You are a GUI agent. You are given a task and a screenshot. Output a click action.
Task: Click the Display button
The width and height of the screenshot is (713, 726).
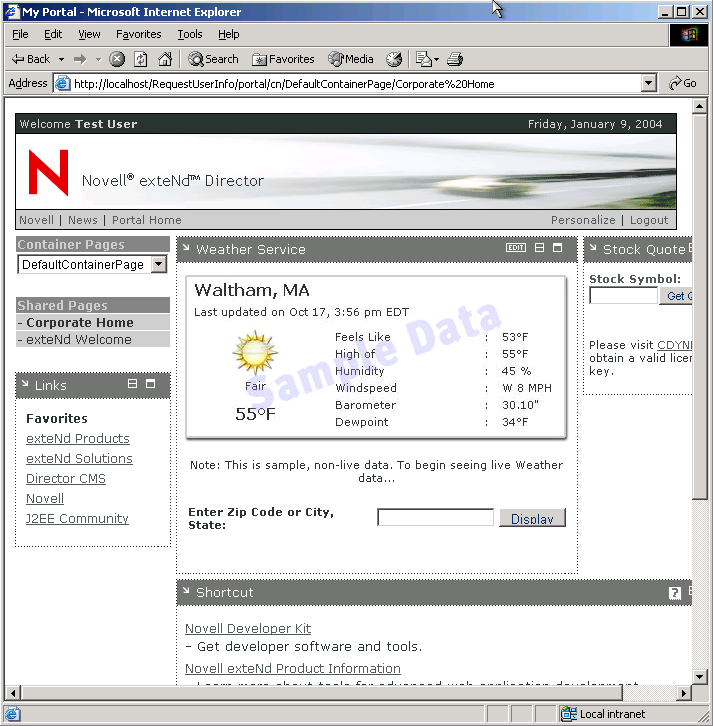click(532, 518)
